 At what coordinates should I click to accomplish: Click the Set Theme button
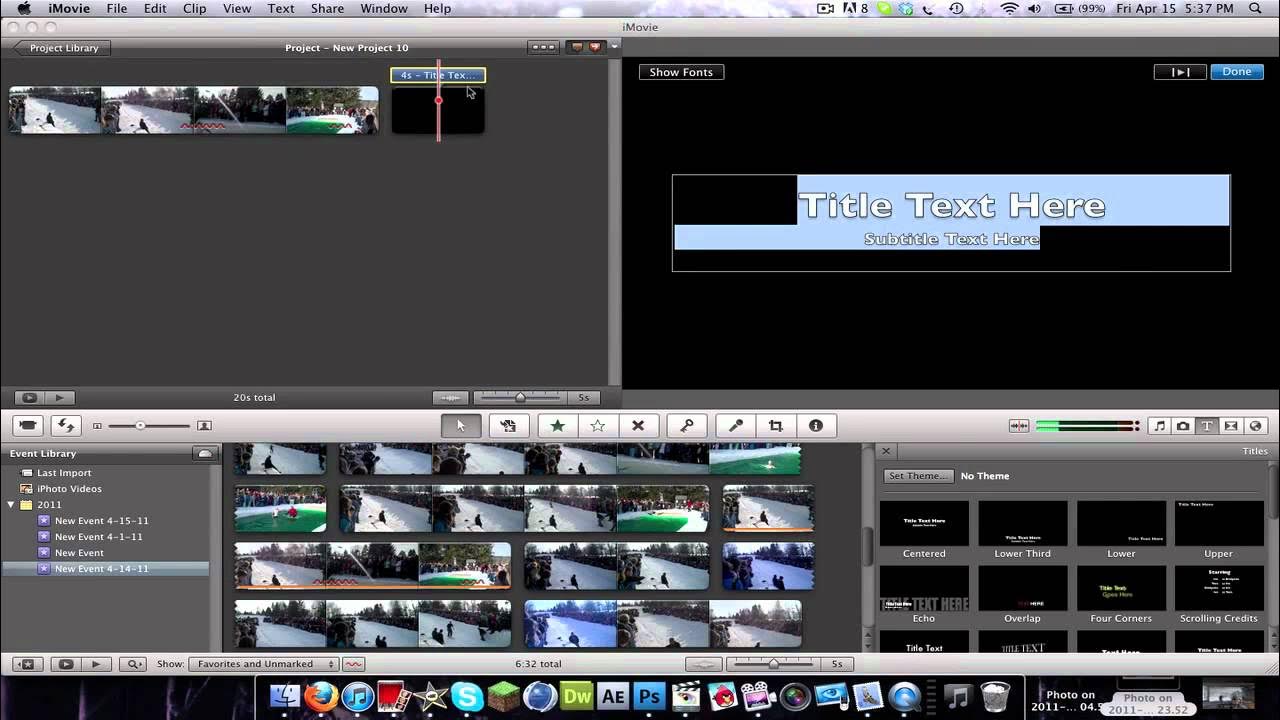click(x=918, y=476)
